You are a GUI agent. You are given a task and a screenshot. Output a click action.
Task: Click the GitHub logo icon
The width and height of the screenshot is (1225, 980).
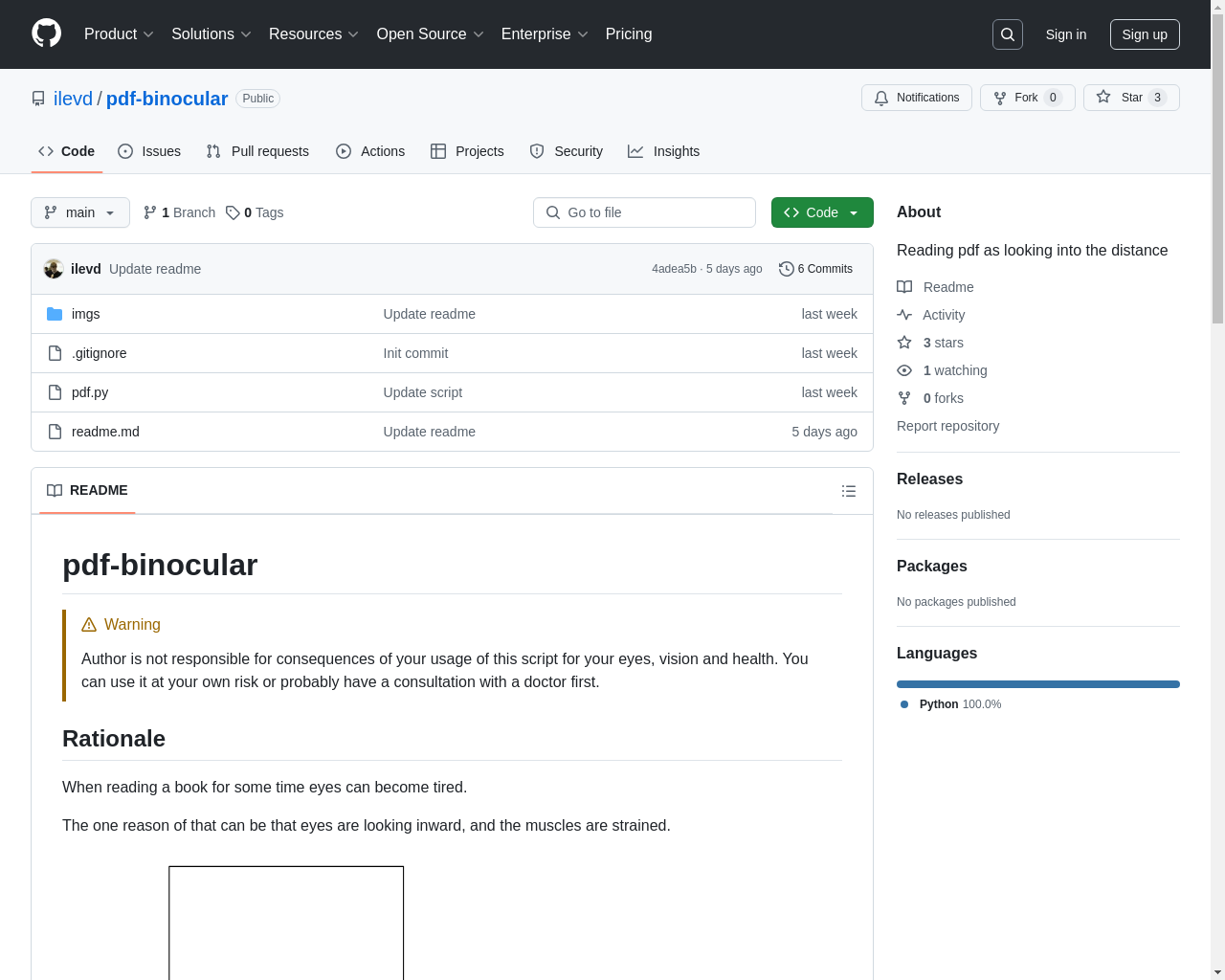(x=46, y=33)
